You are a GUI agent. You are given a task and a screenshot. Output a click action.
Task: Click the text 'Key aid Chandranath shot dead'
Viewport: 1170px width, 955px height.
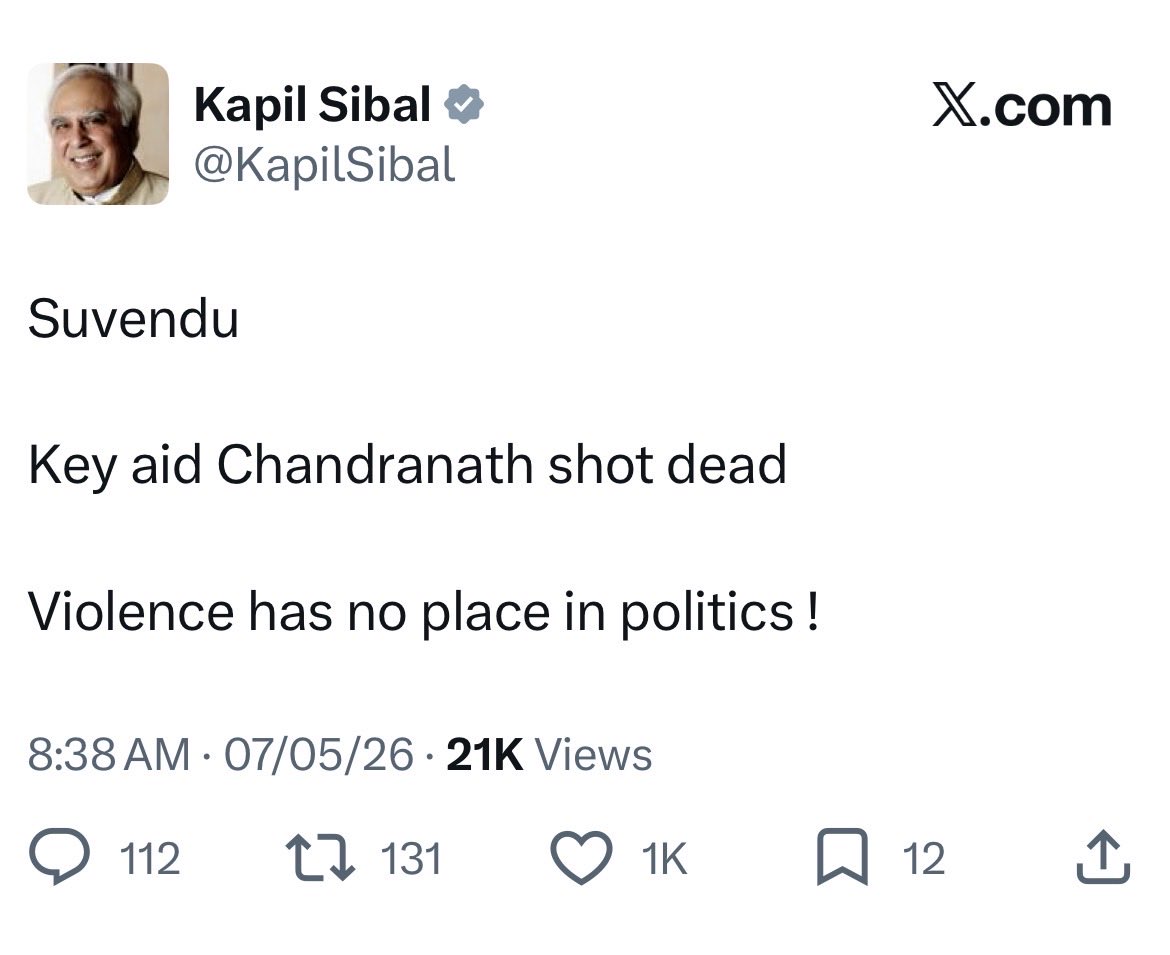pos(407,465)
